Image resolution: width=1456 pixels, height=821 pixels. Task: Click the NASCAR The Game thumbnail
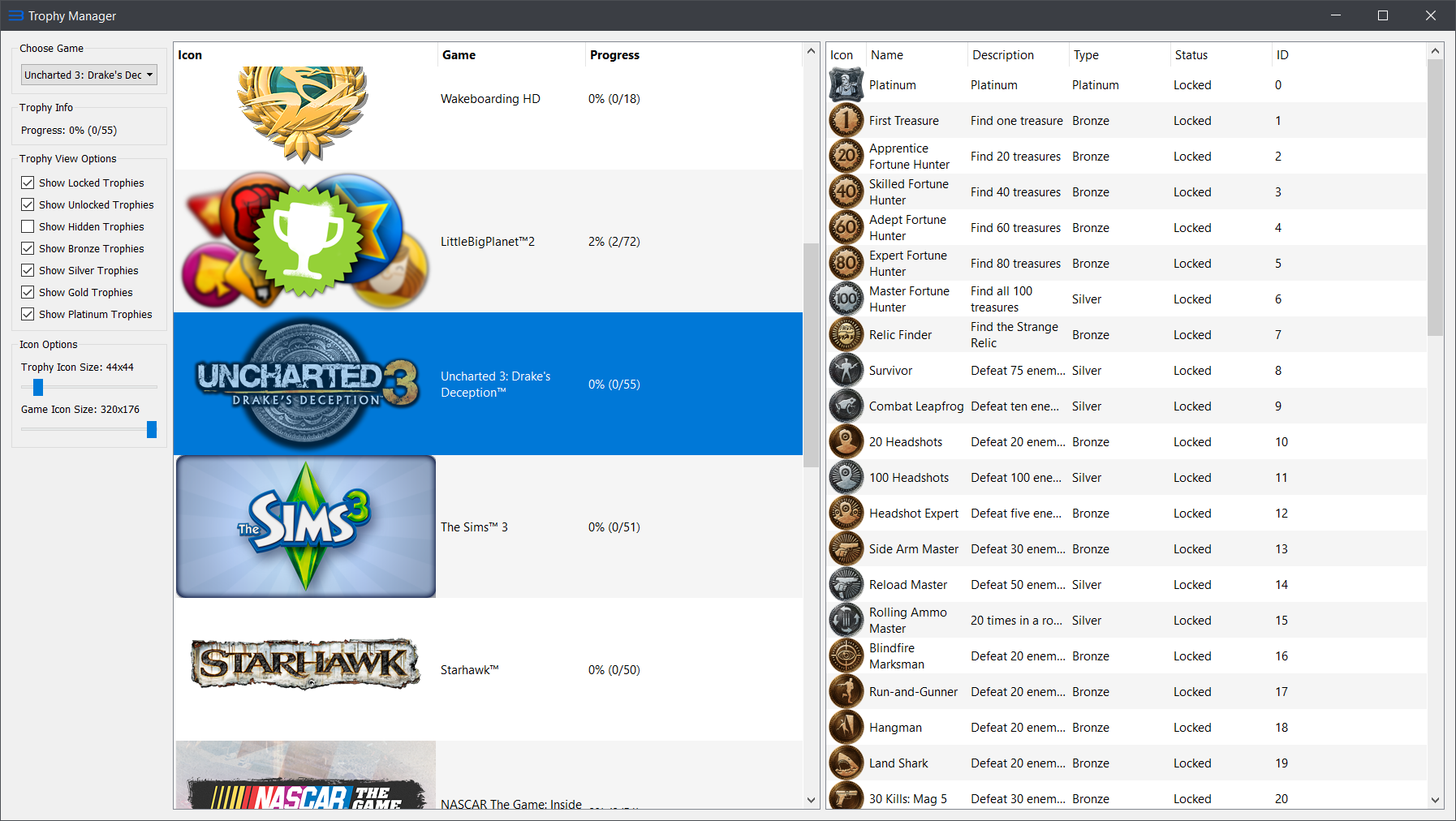(x=306, y=775)
